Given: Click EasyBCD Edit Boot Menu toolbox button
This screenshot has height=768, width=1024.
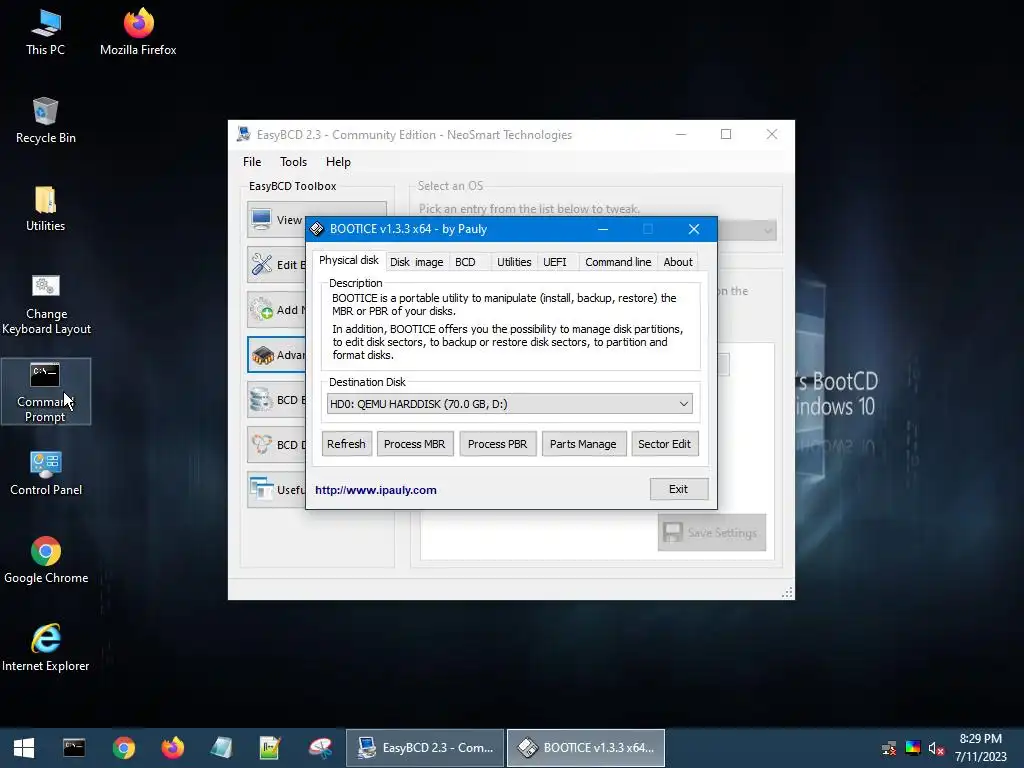Looking at the screenshot, I should coord(276,264).
